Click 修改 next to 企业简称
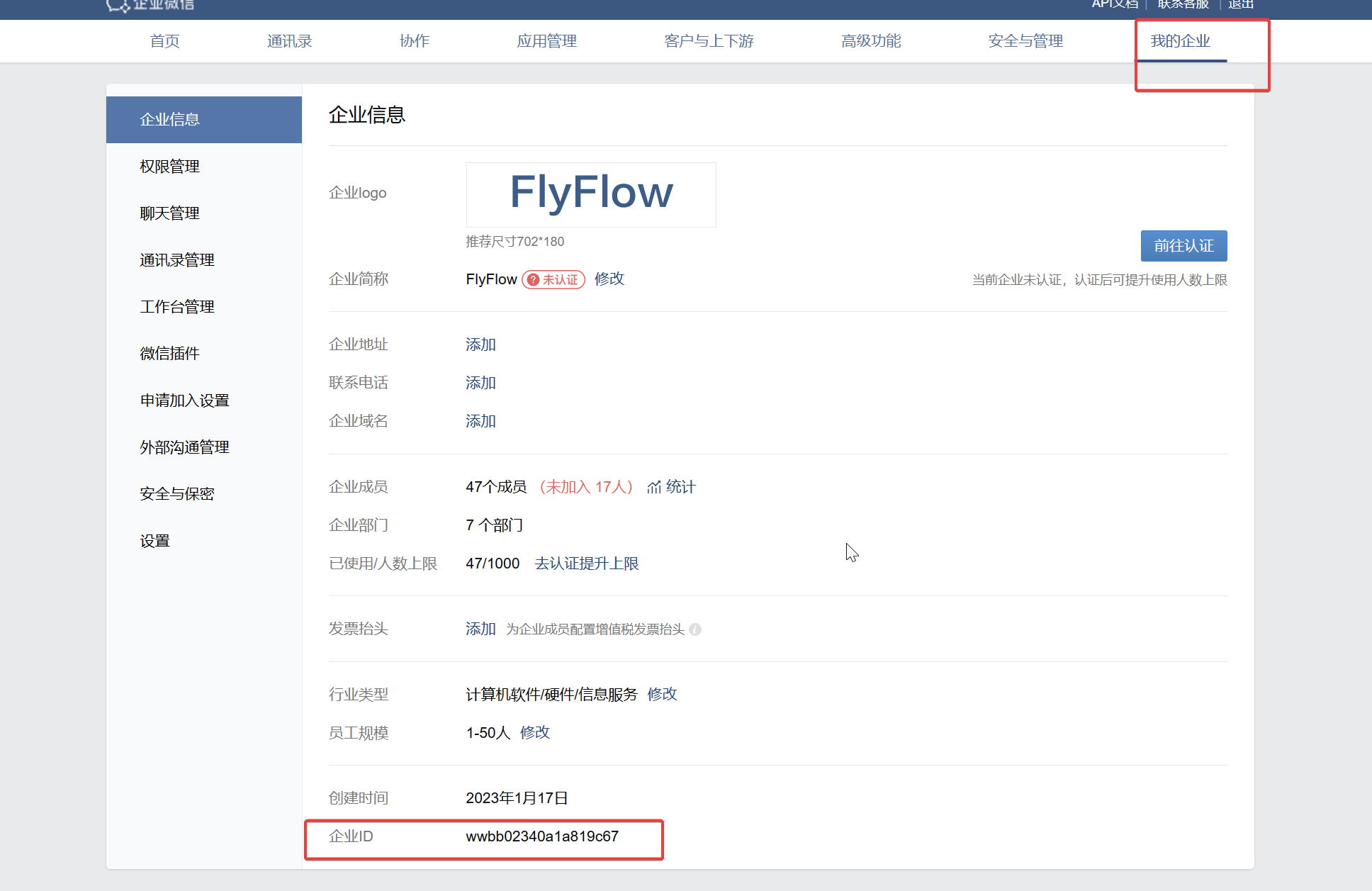 [x=609, y=279]
